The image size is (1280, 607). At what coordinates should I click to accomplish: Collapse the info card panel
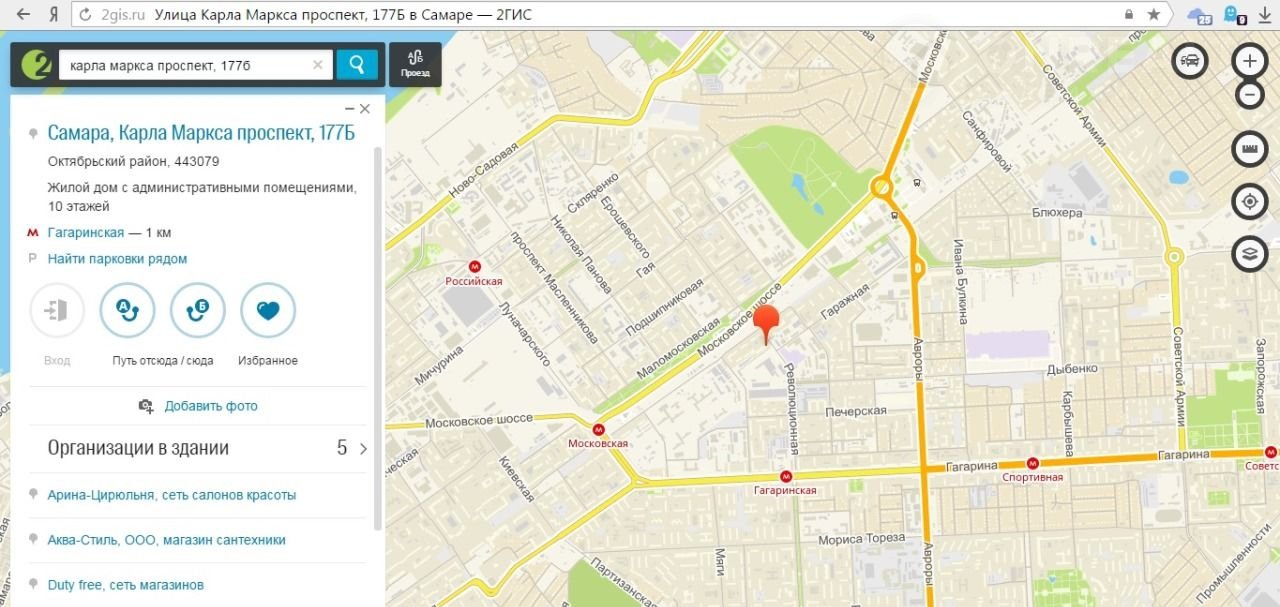349,109
